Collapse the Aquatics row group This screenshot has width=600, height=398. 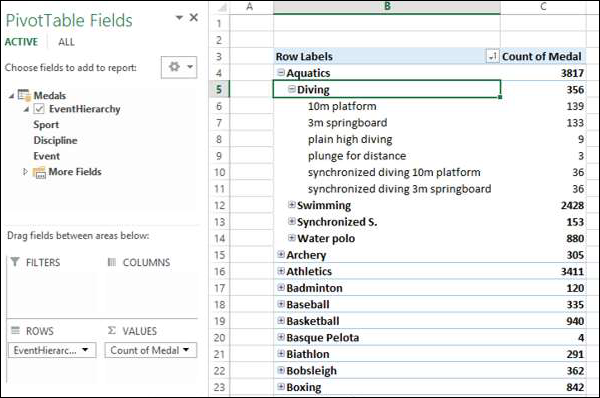pos(281,72)
